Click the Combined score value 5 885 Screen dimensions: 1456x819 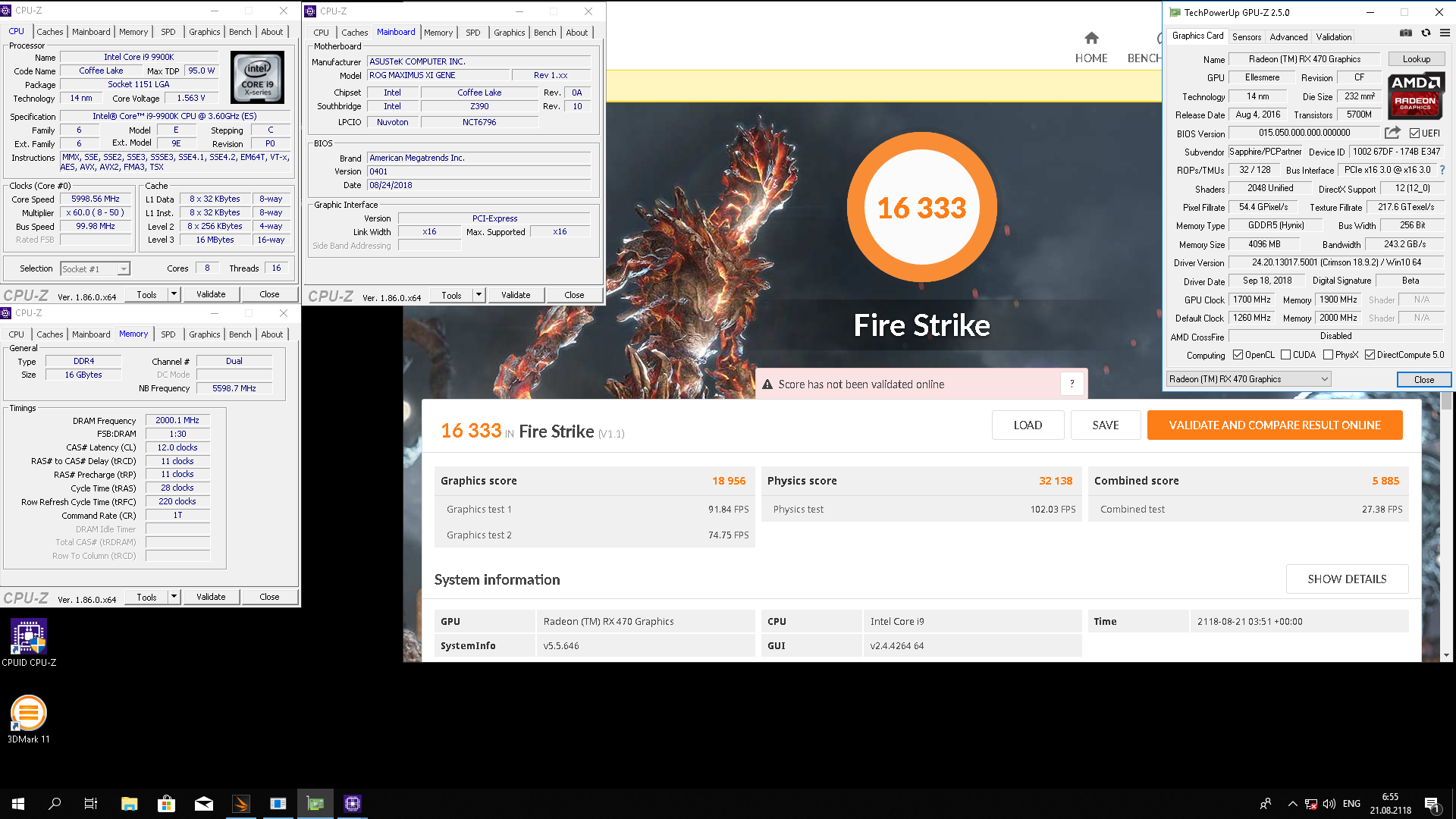point(1385,481)
